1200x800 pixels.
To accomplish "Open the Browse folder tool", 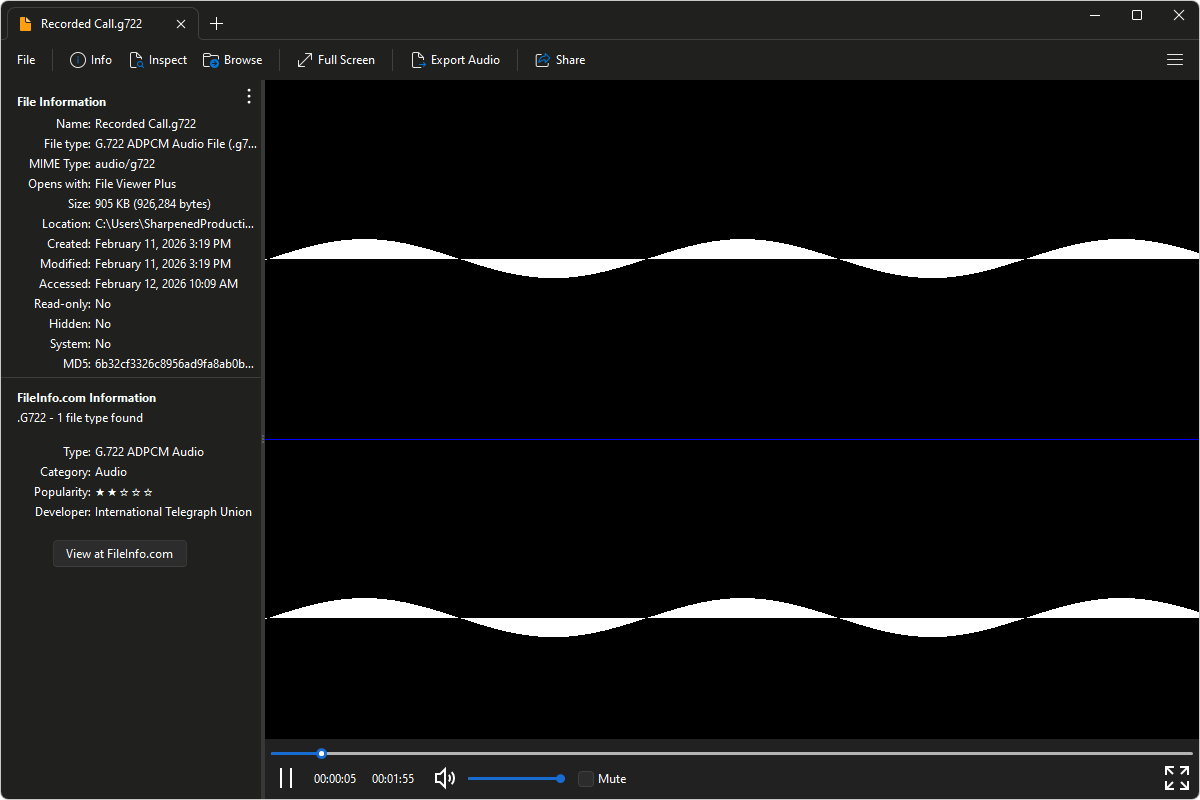I will [x=211, y=60].
